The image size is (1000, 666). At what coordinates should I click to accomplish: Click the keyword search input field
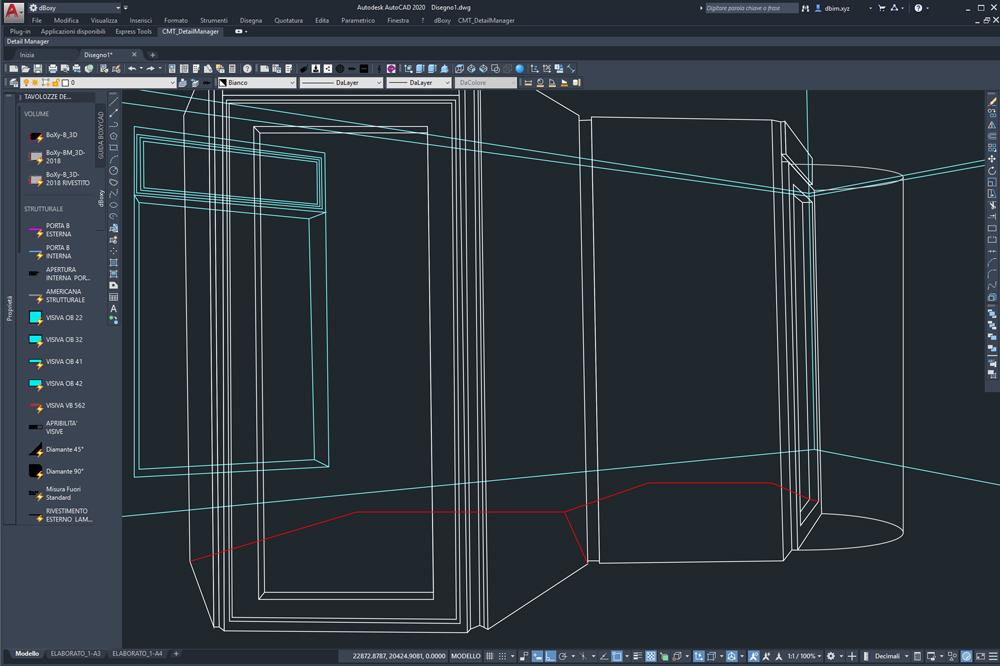tap(751, 8)
